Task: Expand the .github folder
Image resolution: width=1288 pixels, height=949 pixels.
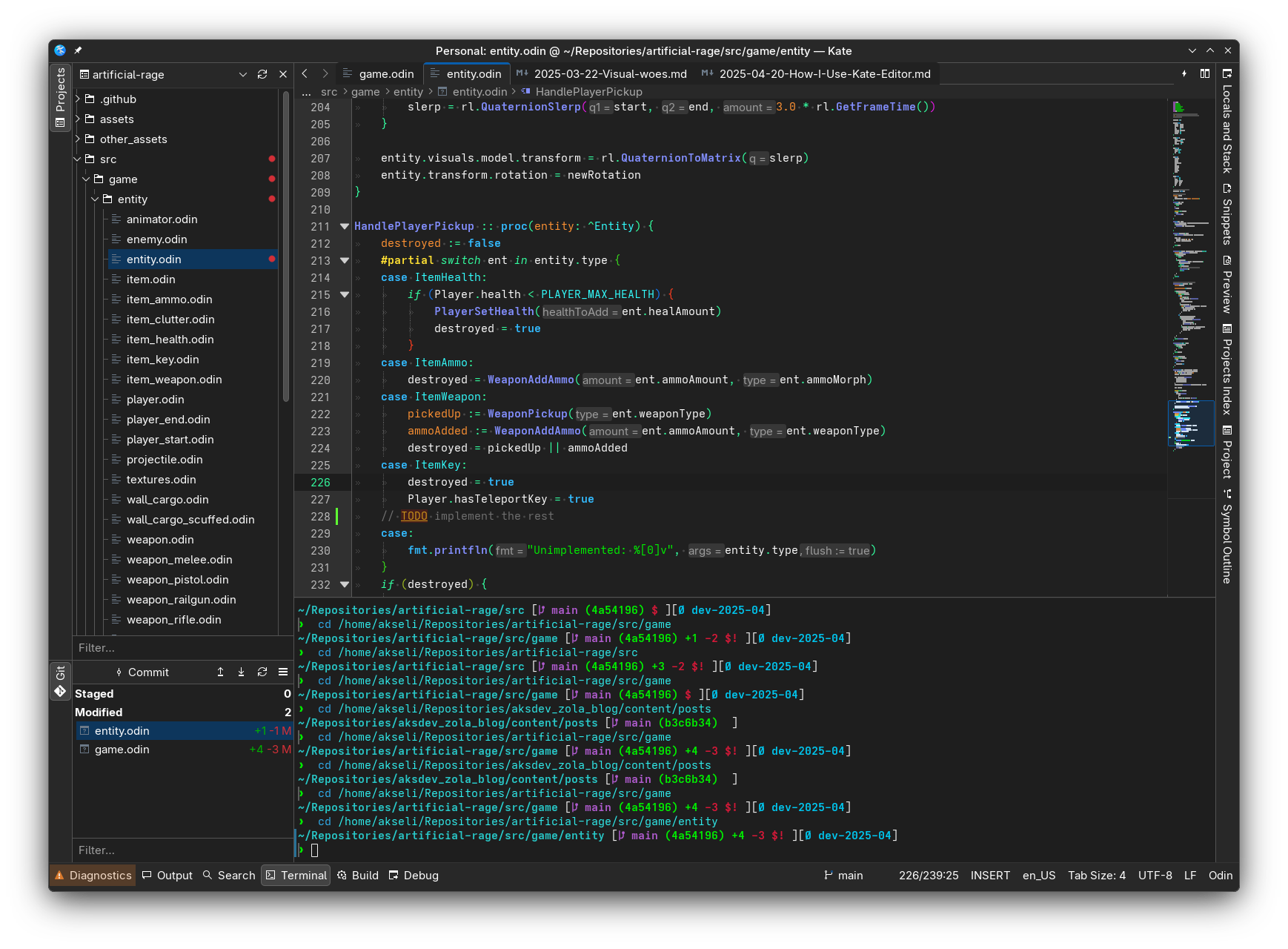Action: (x=78, y=99)
